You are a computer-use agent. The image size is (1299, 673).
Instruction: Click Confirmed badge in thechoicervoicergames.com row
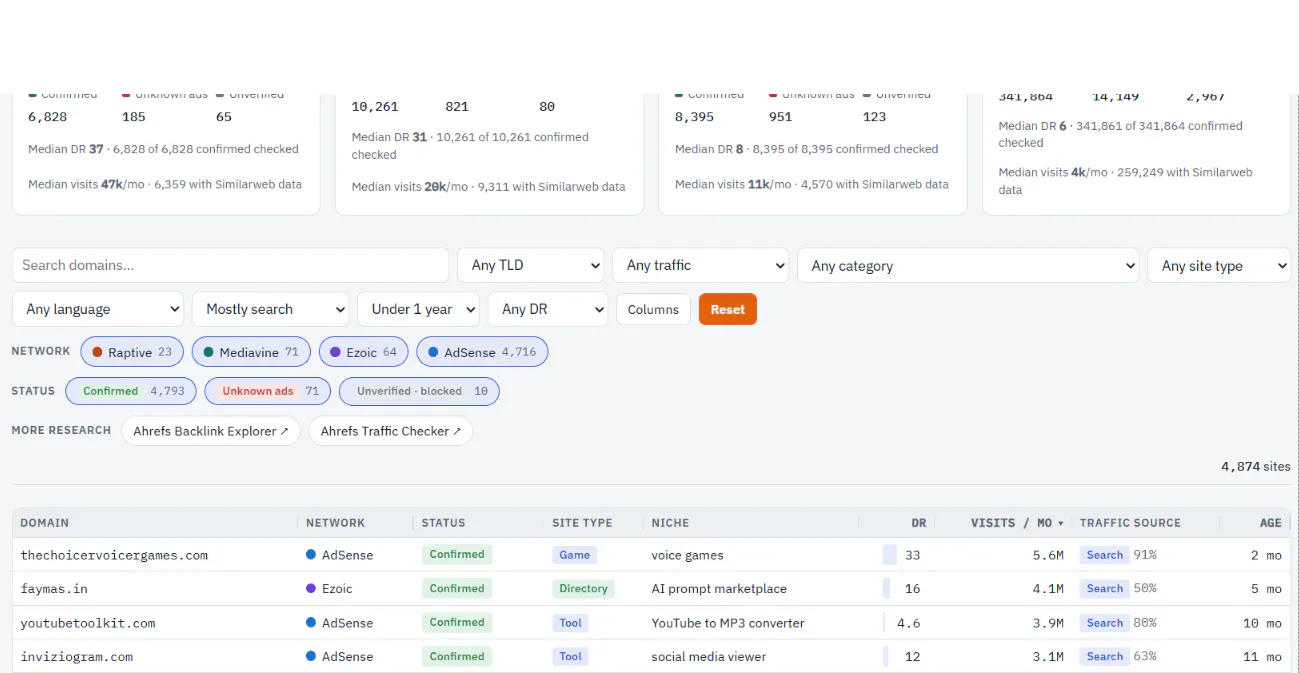point(457,555)
